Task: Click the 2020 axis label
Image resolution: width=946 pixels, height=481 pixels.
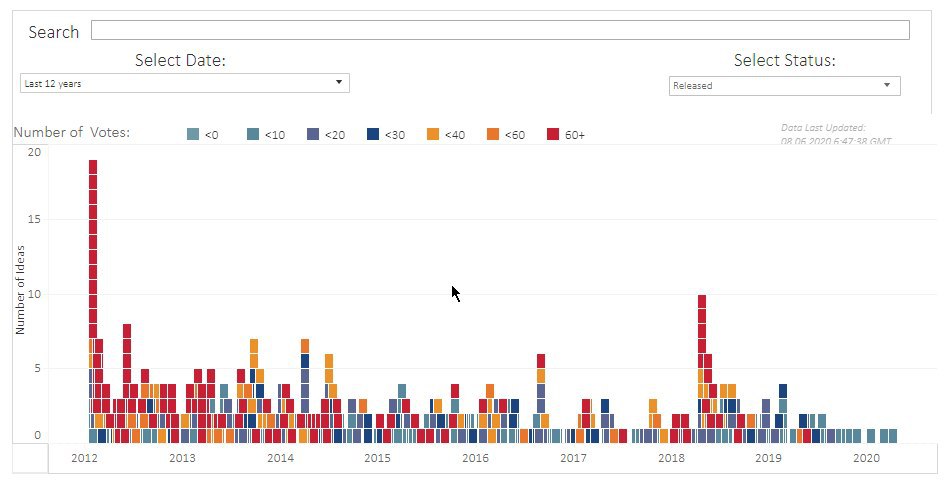Action: [866, 458]
